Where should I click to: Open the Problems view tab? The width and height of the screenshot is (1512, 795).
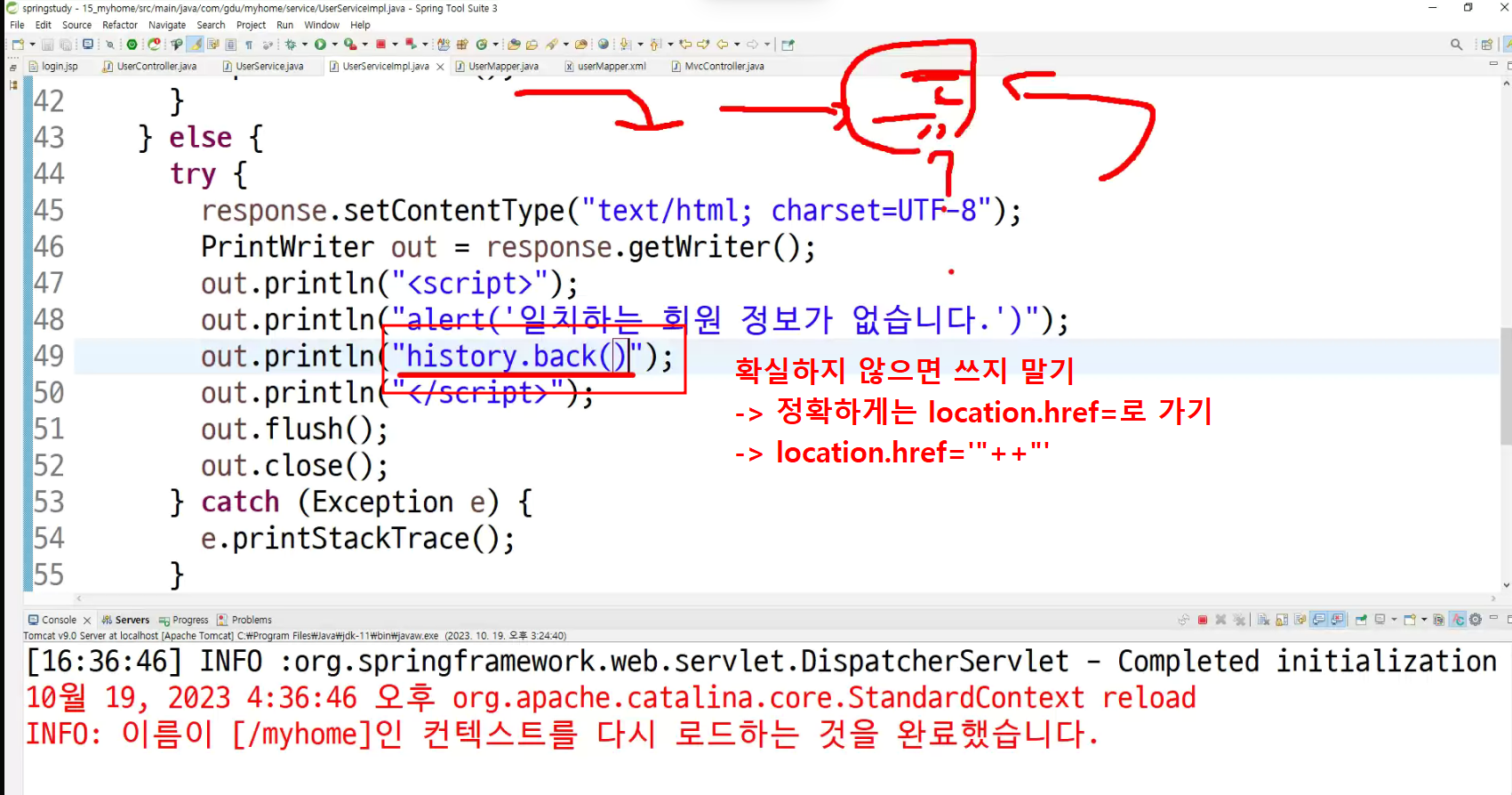(244, 620)
